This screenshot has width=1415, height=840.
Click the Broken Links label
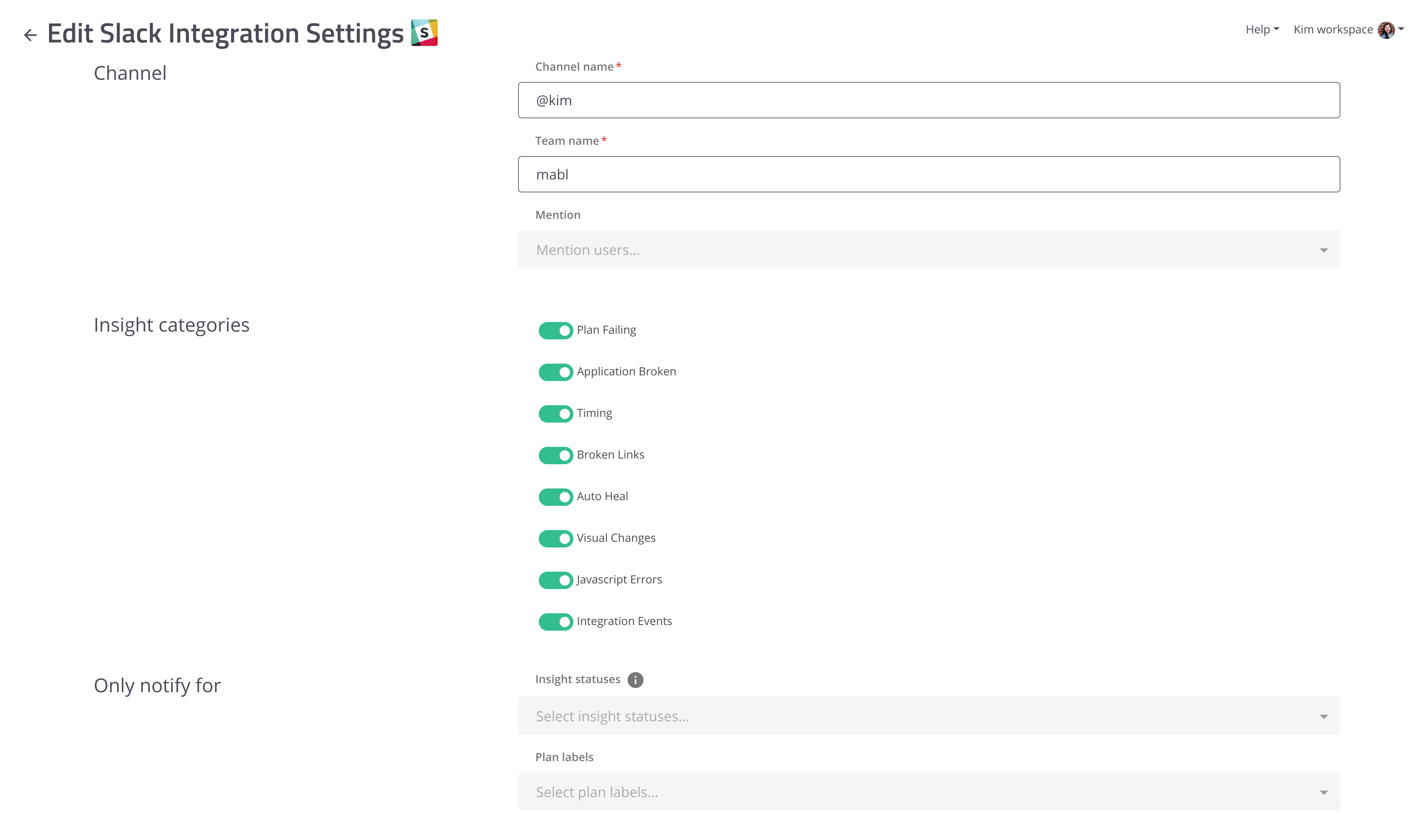click(x=610, y=455)
